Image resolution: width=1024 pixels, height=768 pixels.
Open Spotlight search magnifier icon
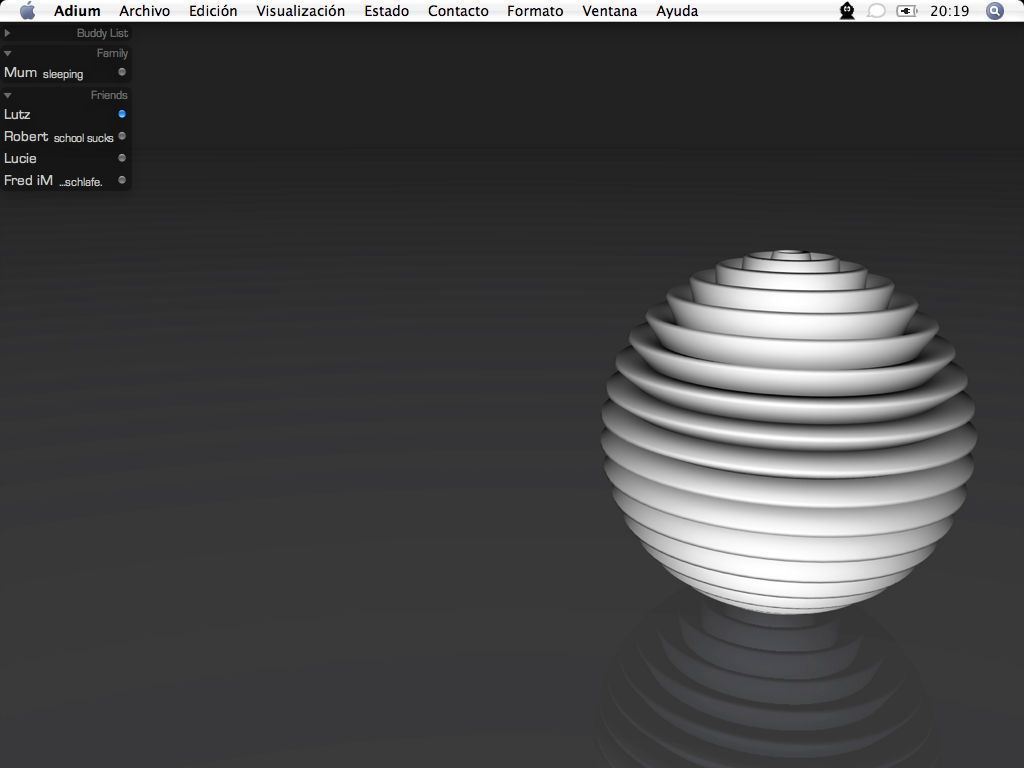(x=994, y=11)
